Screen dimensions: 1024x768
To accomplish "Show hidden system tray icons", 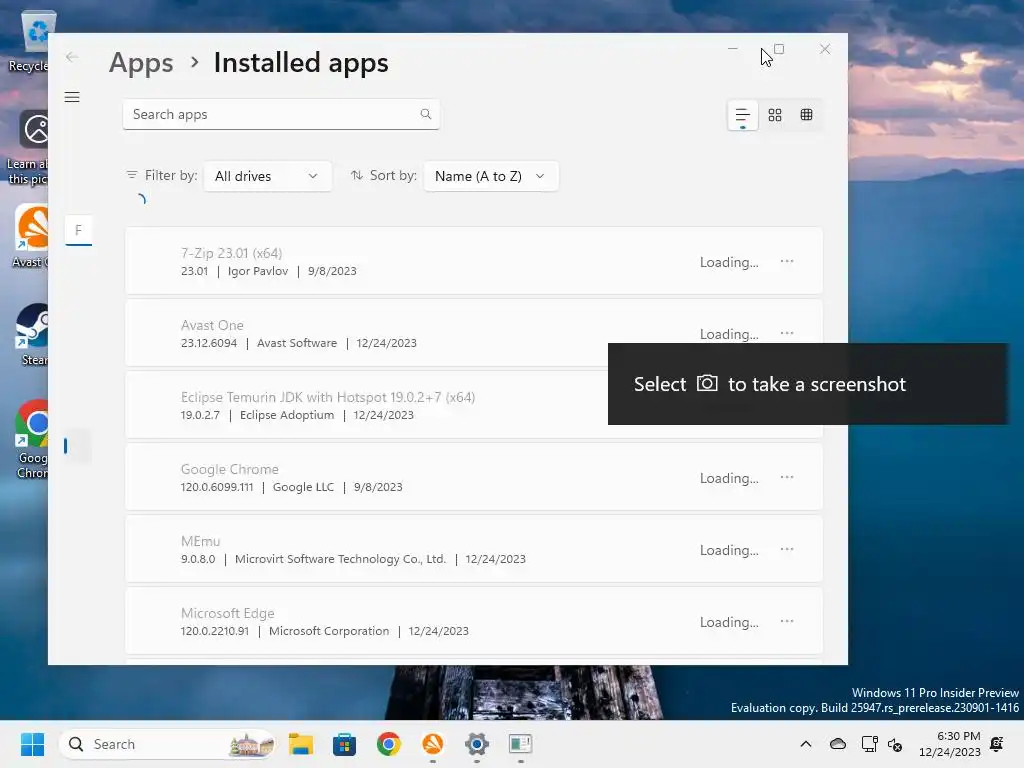I will click(806, 744).
